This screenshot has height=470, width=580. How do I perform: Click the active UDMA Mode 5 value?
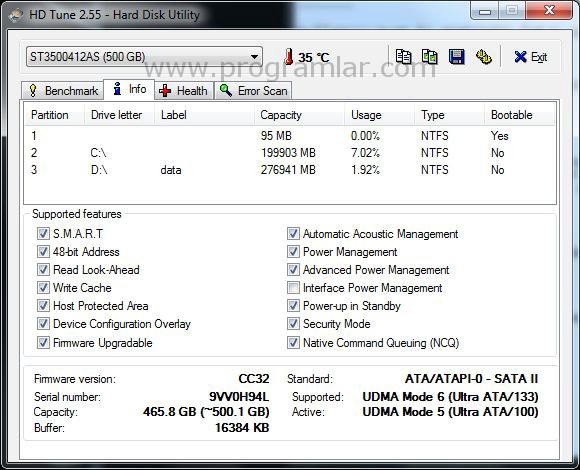pyautogui.click(x=450, y=412)
